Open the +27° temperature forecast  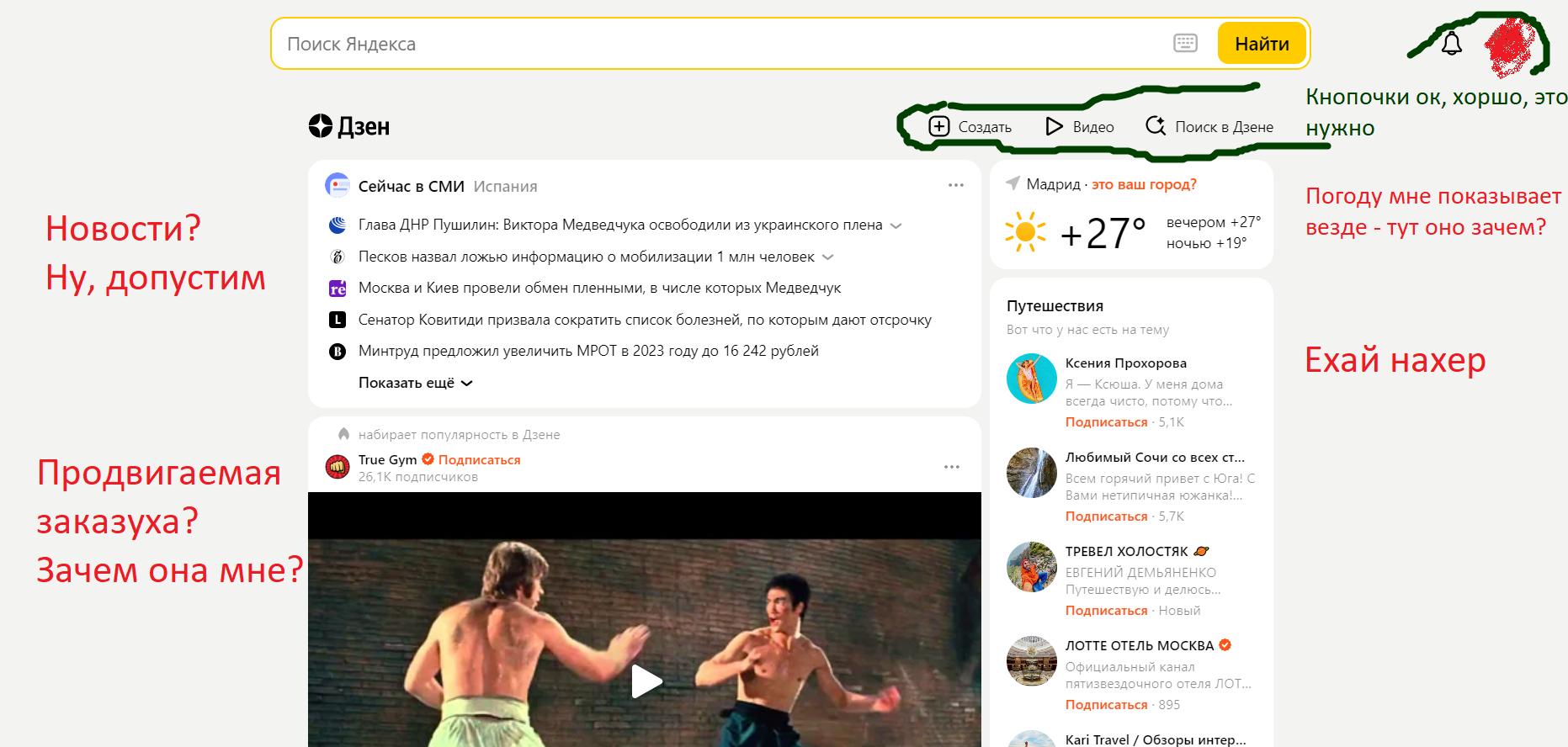pos(1103,233)
